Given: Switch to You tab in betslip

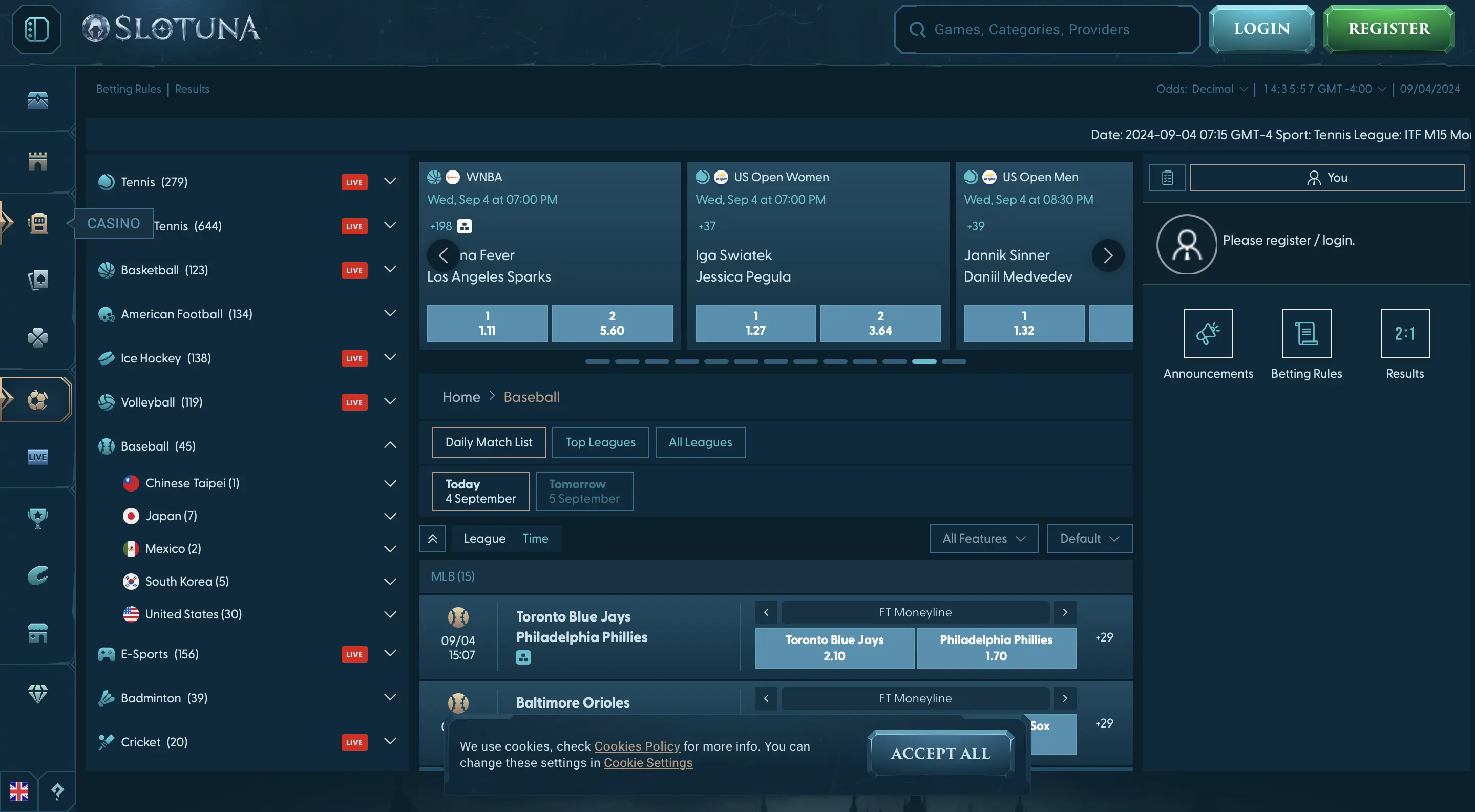Looking at the screenshot, I should [1326, 177].
